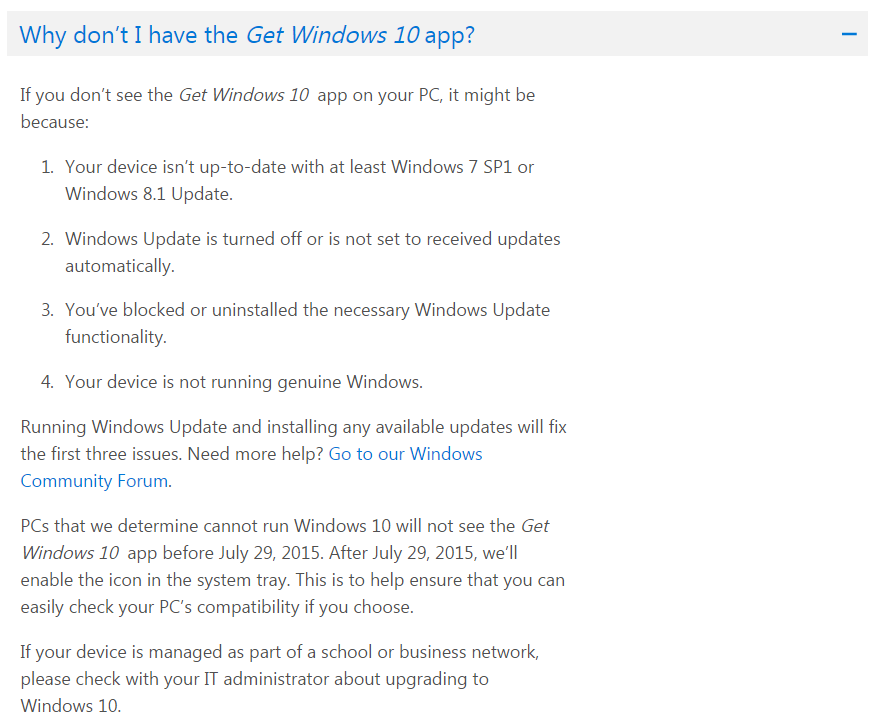
Task: Click the intro text 'If you don't see the Get Windows 10 app'
Action: [x=184, y=95]
